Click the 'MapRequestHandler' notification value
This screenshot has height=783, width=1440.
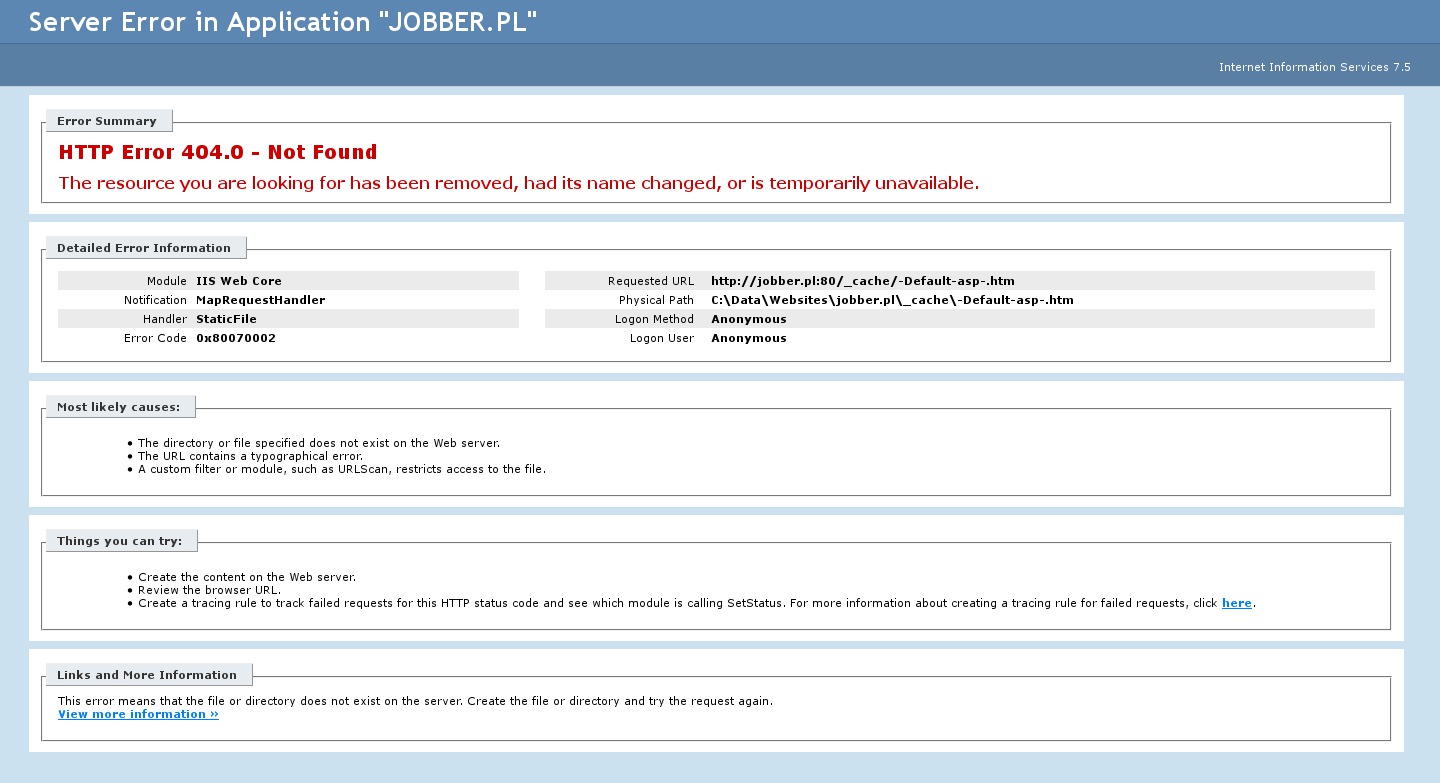click(x=260, y=300)
